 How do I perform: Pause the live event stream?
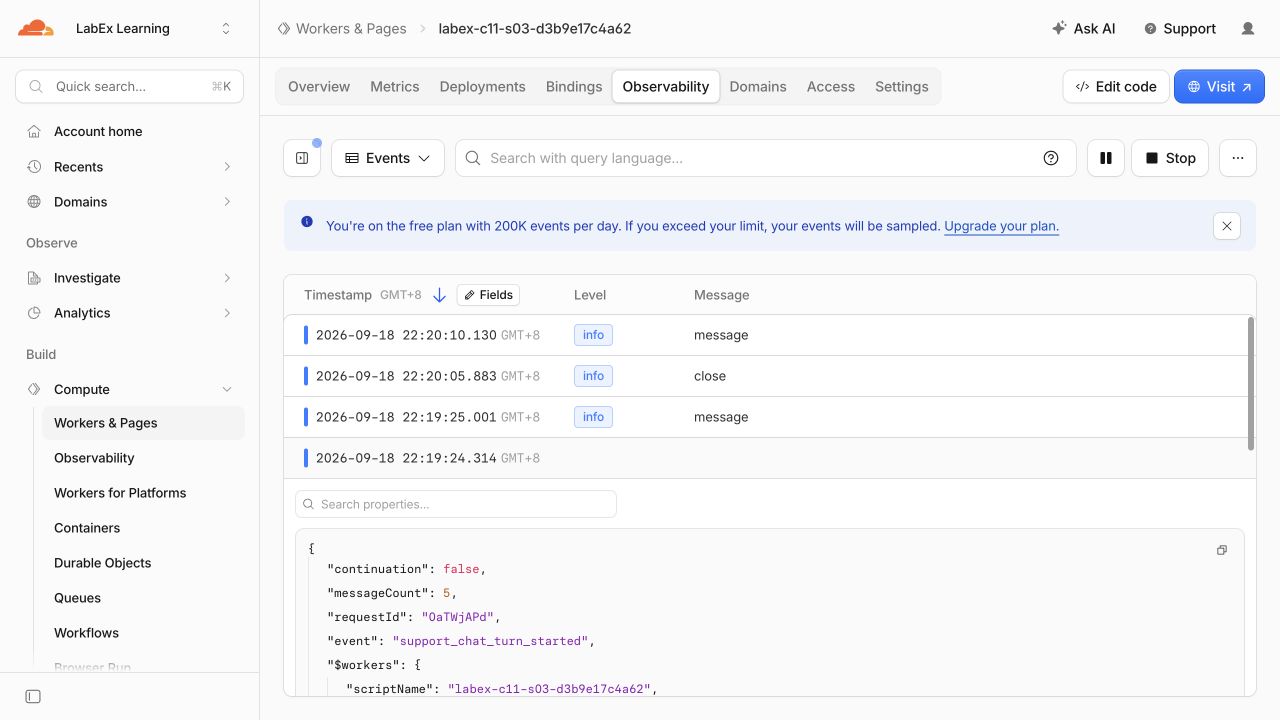(1106, 158)
